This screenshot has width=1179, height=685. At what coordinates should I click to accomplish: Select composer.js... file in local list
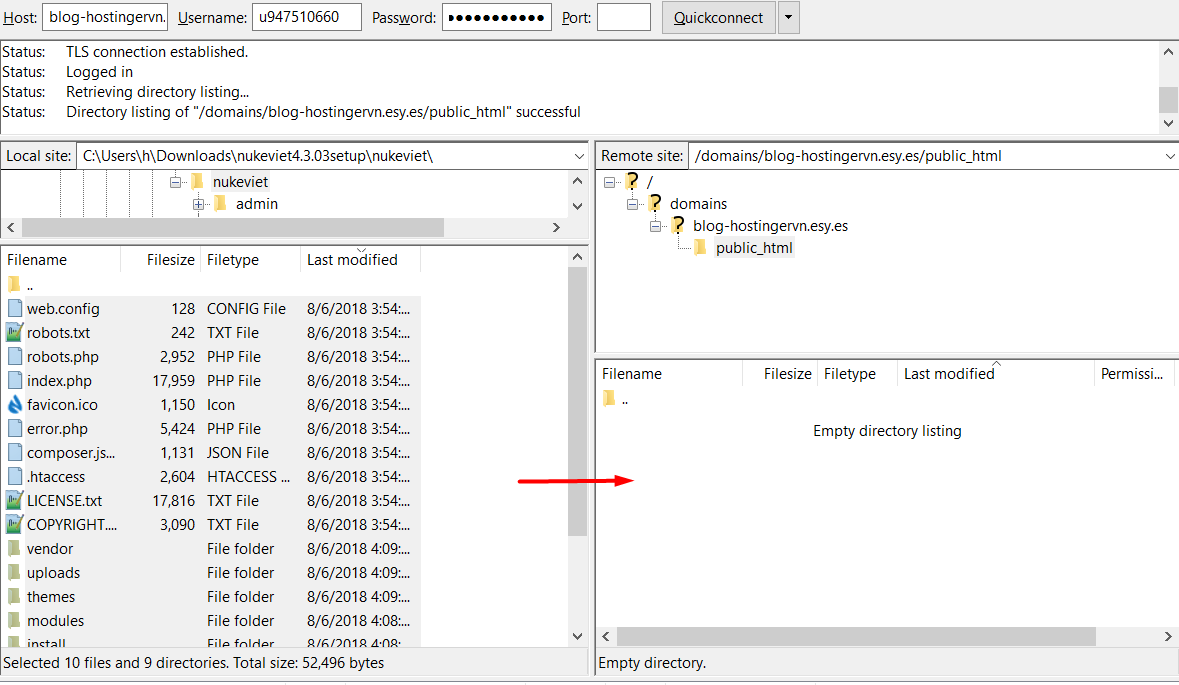(x=71, y=453)
